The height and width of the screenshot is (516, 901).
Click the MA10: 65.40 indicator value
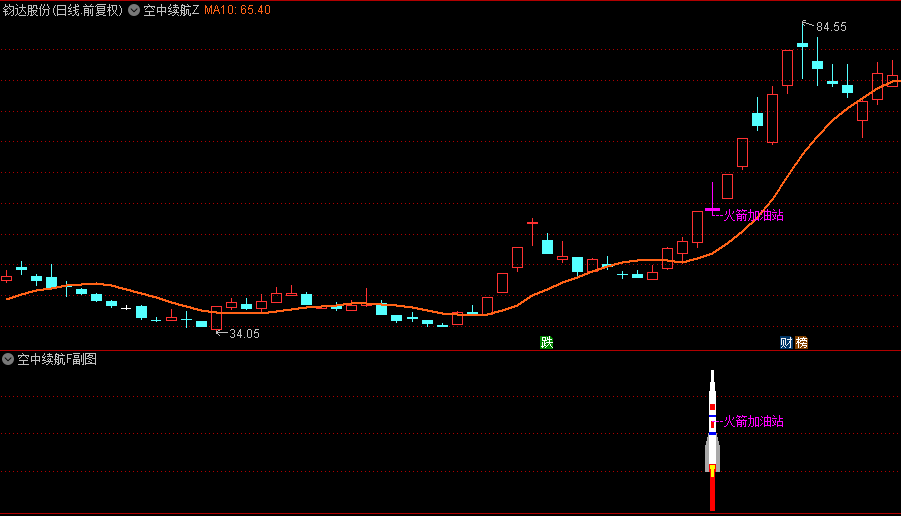tap(237, 10)
